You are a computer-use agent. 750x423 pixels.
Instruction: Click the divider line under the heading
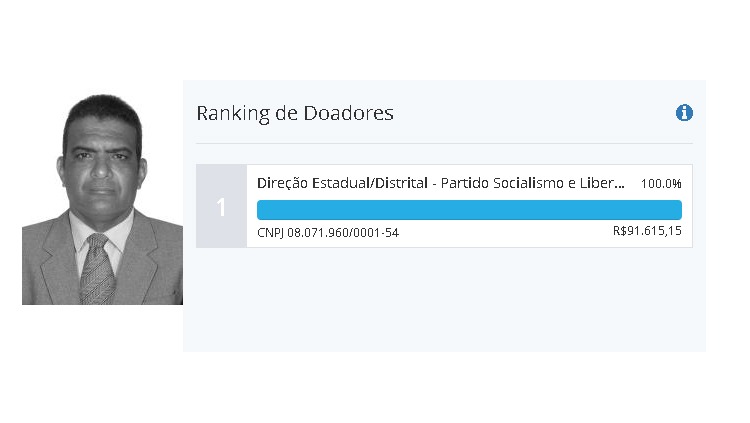(444, 144)
